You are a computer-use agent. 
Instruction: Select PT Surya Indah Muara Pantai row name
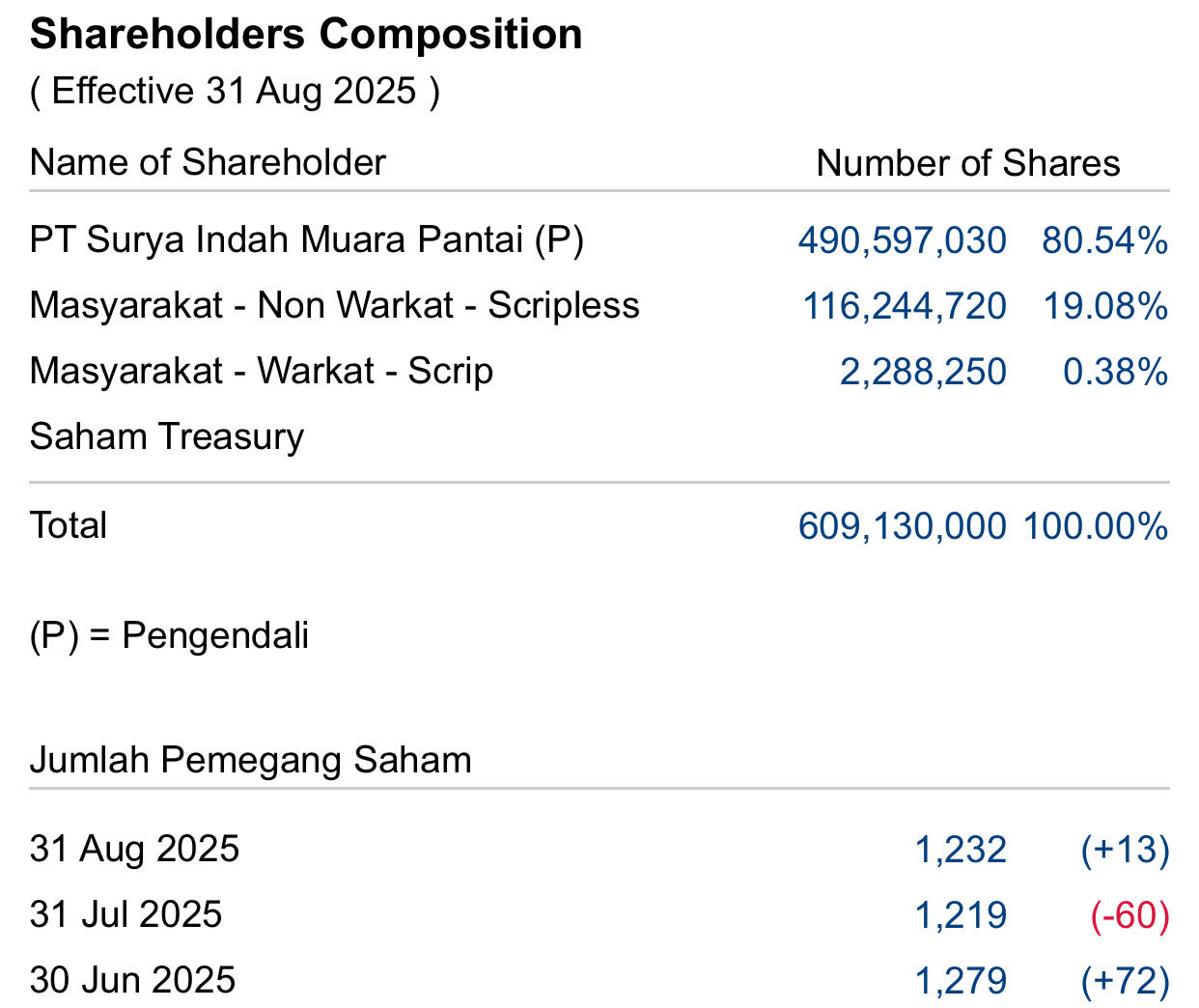click(306, 239)
